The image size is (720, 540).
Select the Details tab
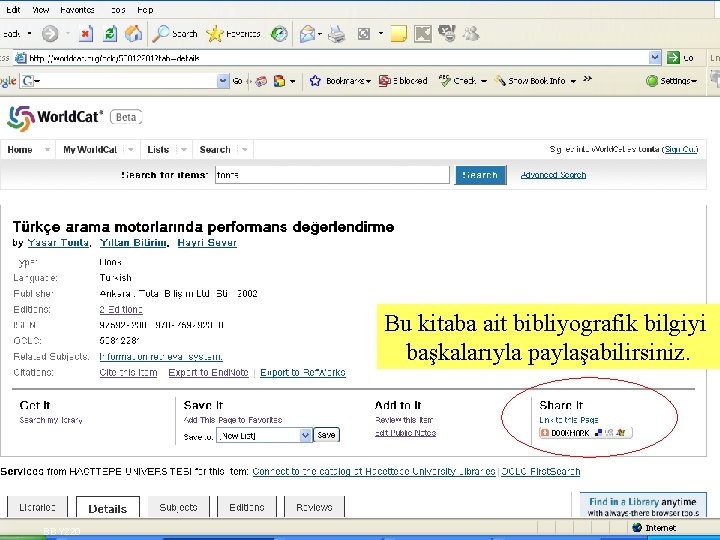click(107, 508)
